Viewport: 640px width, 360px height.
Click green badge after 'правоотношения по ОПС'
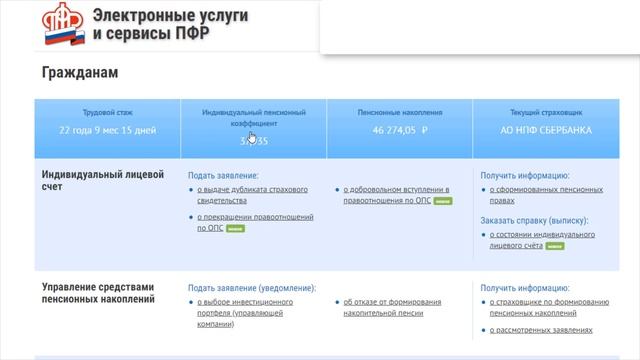click(x=443, y=201)
